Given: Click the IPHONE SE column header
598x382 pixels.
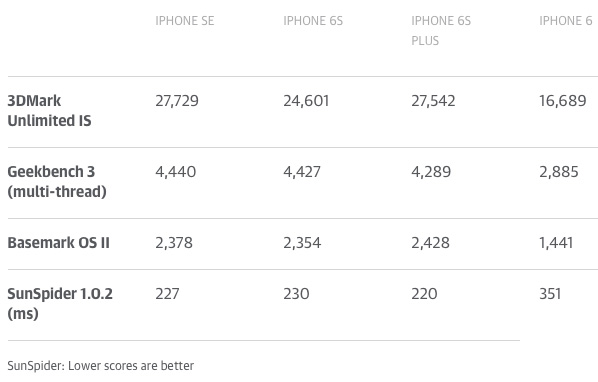Looking at the screenshot, I should click(x=185, y=21).
